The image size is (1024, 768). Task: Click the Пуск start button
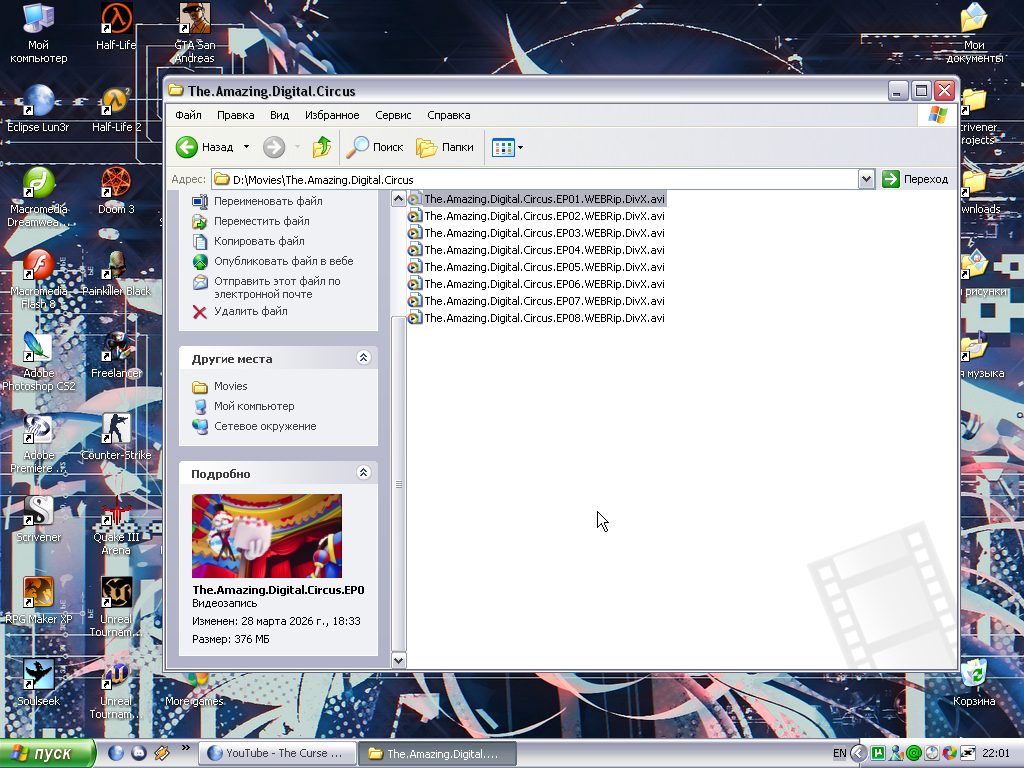point(46,754)
